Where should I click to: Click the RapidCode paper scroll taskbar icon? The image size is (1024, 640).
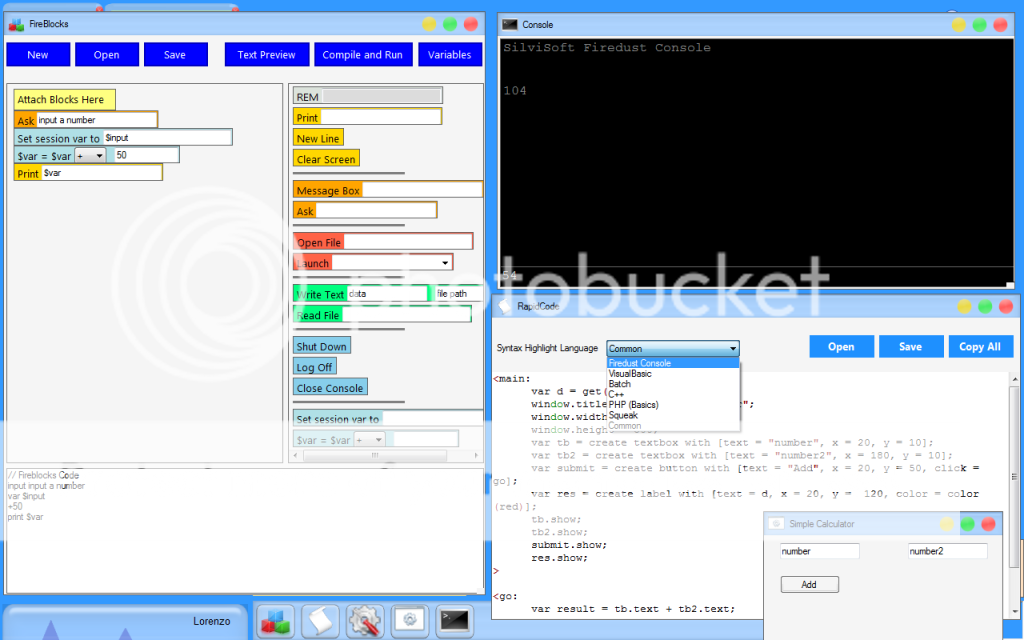click(319, 621)
